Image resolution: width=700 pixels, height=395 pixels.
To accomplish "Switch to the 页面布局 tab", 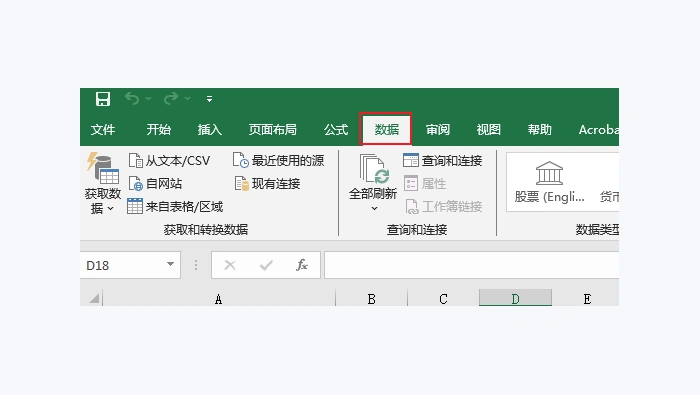I will pyautogui.click(x=273, y=129).
